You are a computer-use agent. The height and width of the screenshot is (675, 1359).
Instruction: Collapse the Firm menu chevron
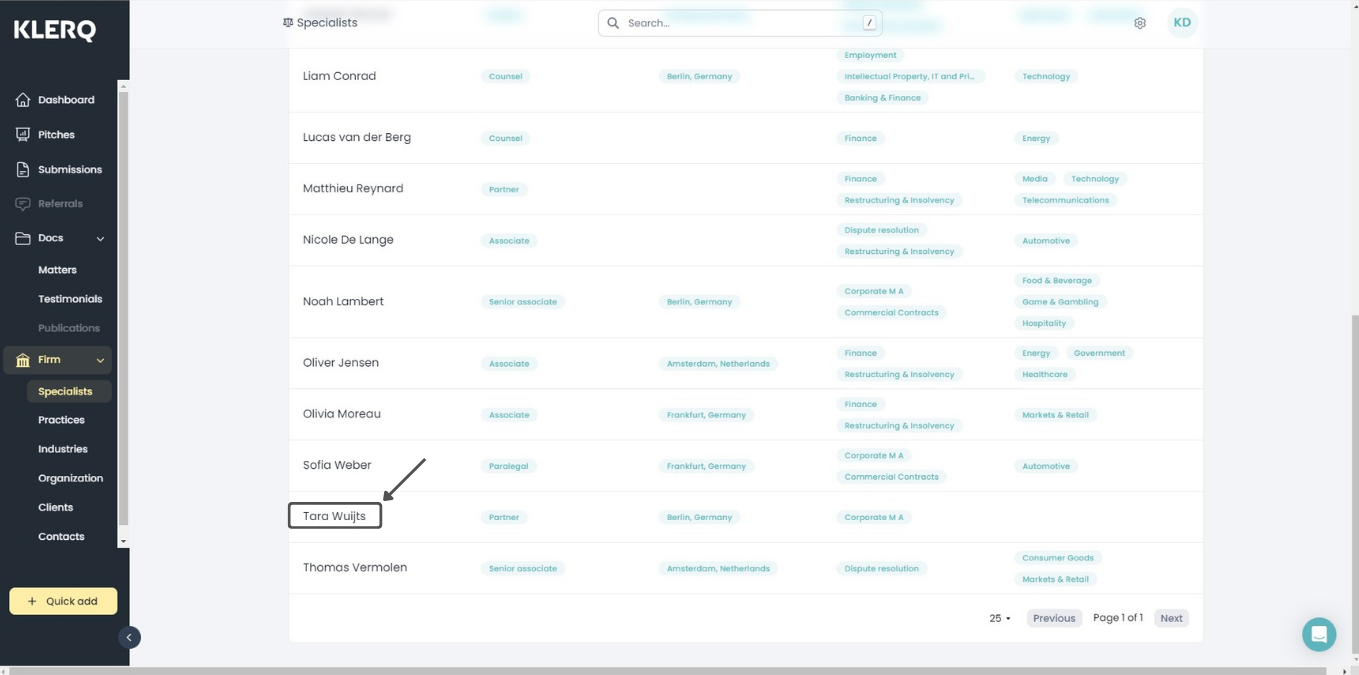(100, 360)
